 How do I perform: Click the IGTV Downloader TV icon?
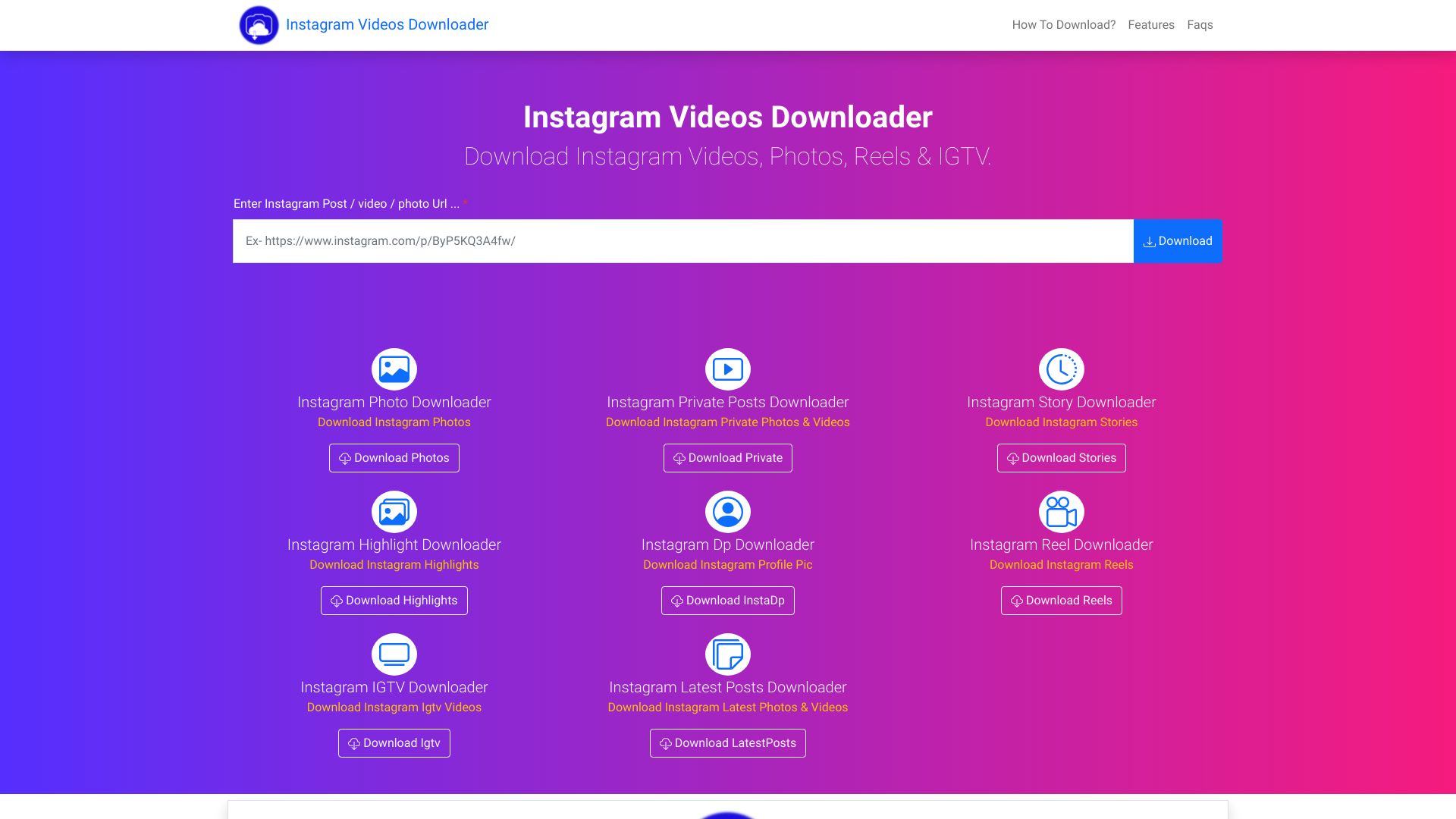[x=394, y=654]
